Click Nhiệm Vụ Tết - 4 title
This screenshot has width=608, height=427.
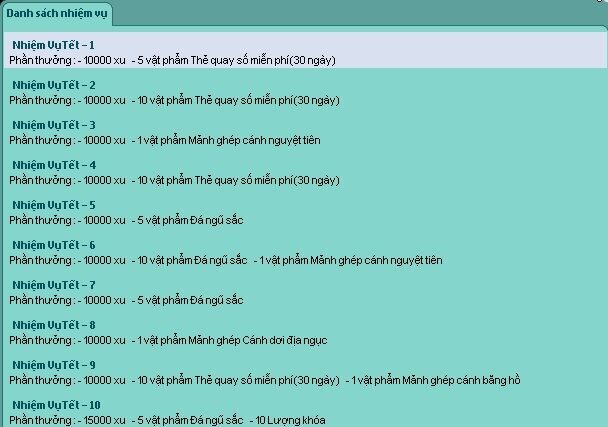(54, 165)
